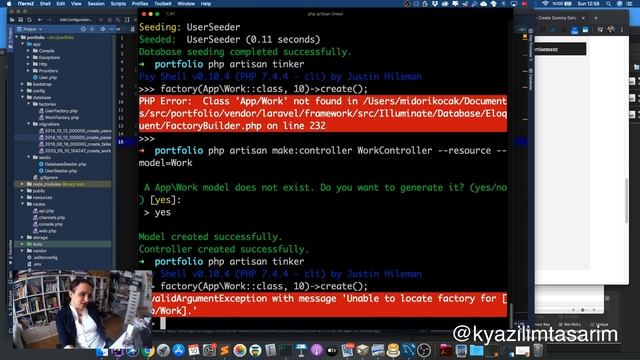640x360 pixels.
Task: Open Sequel Pro from the dock
Action: pyautogui.click(x=393, y=350)
